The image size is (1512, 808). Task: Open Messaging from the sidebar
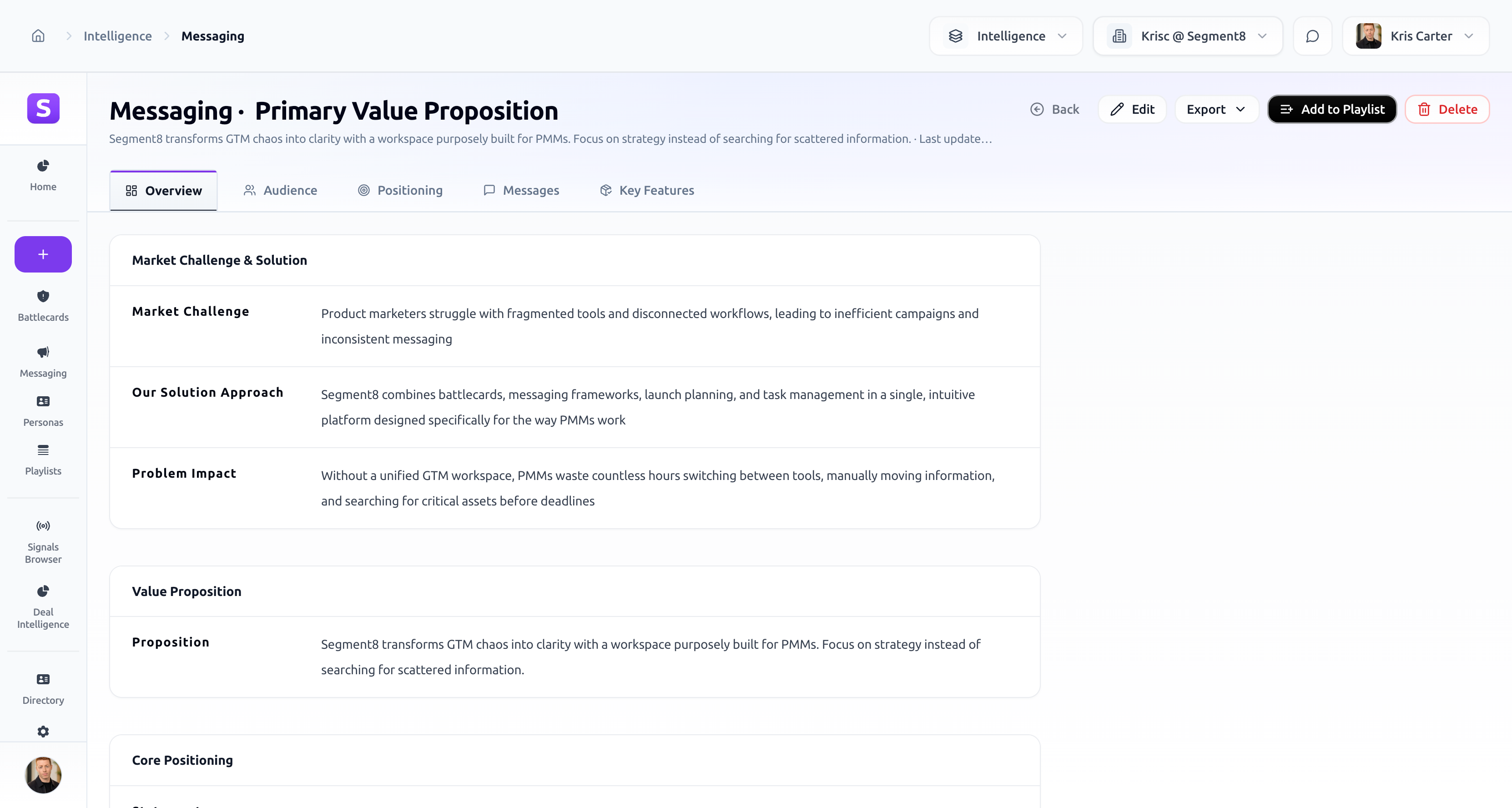pos(43,362)
